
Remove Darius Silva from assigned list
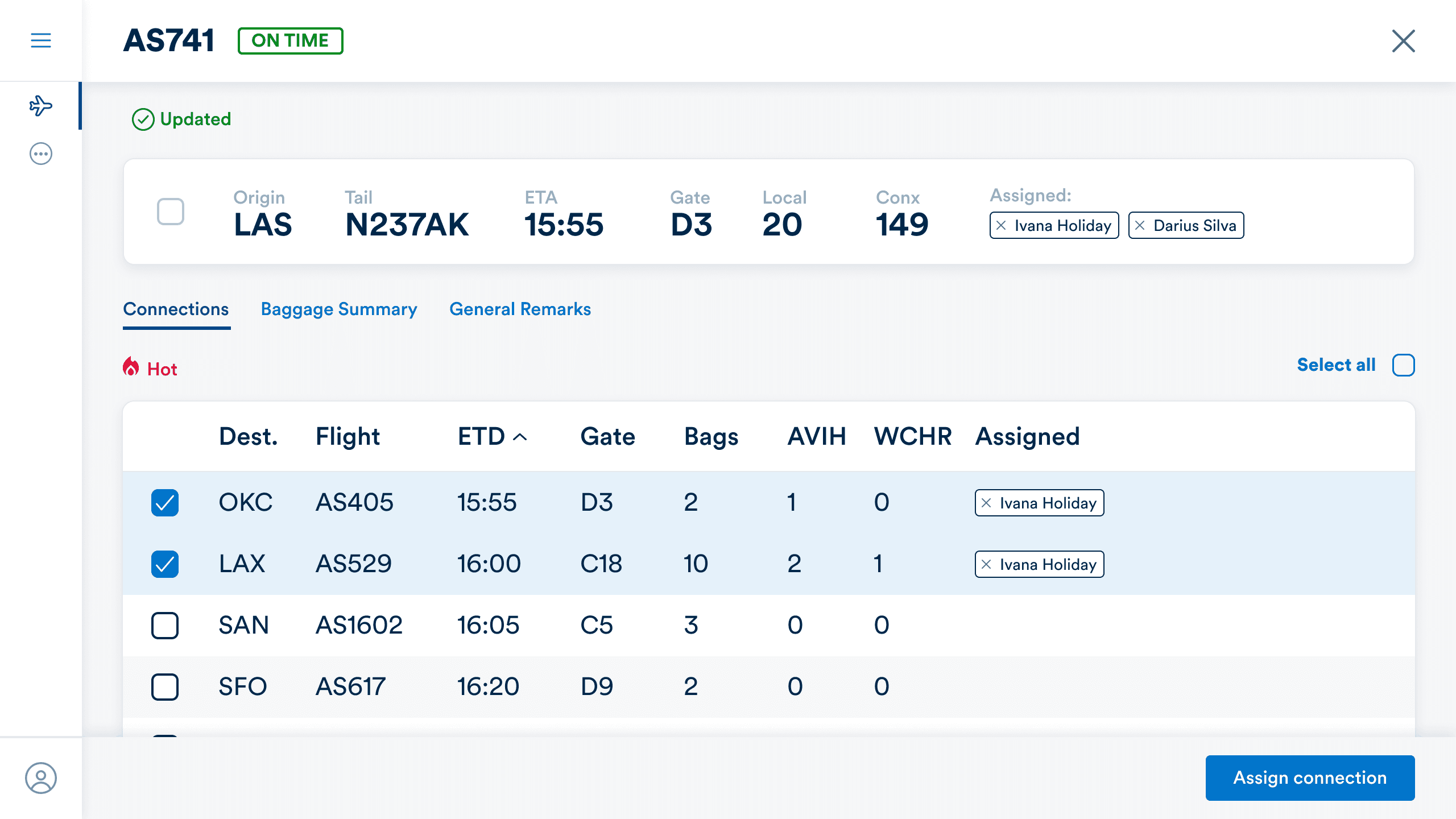click(x=1140, y=225)
